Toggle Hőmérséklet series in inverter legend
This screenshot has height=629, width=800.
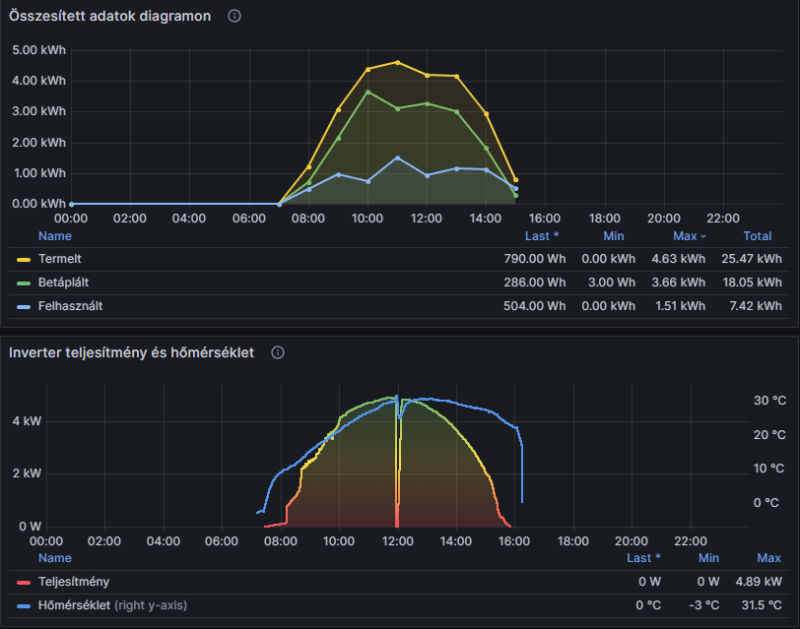coord(74,605)
